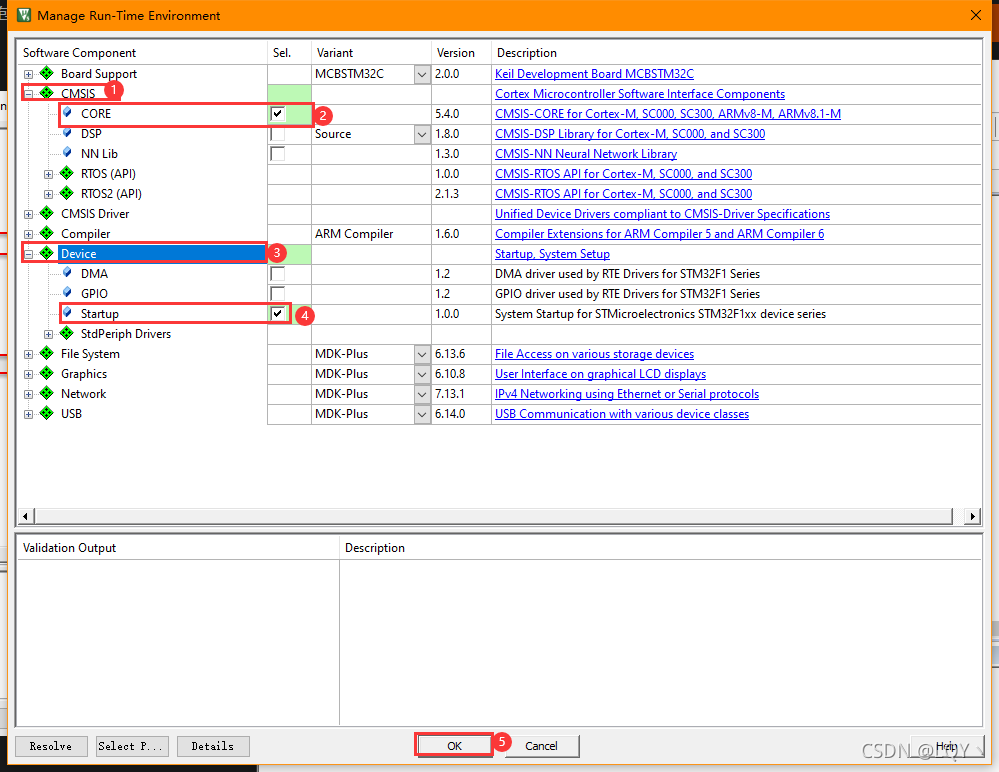Click the CORE blue component icon
999x772 pixels.
pyautogui.click(x=68, y=113)
